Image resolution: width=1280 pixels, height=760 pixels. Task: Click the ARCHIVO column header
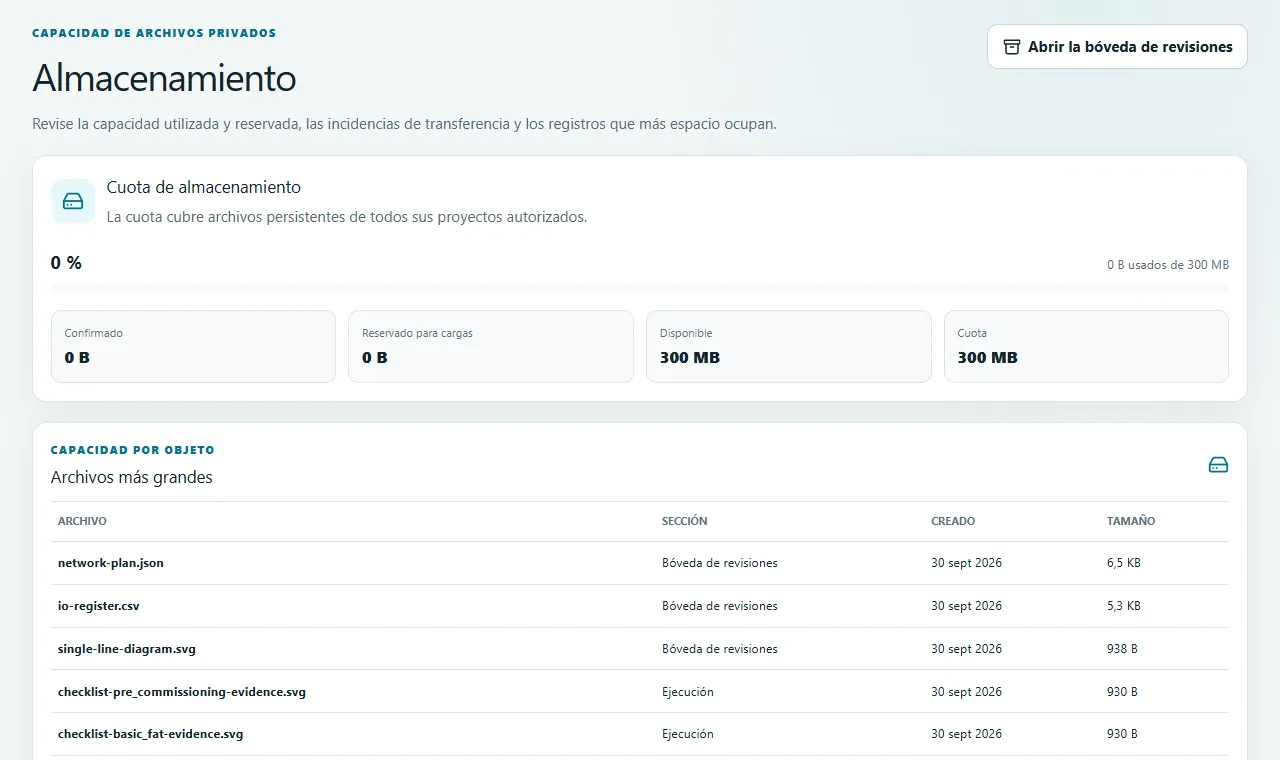pos(82,521)
